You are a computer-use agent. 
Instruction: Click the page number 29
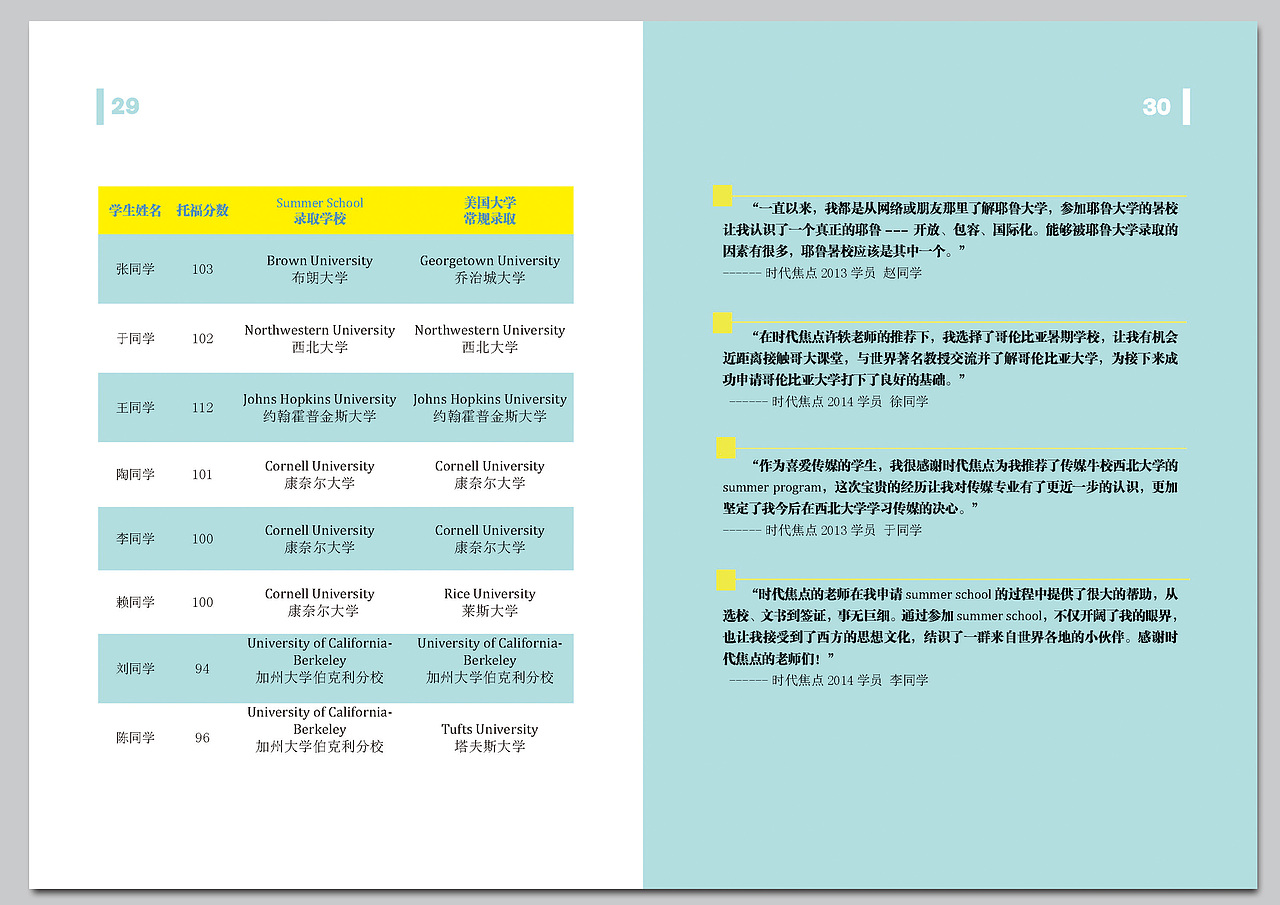coord(125,107)
